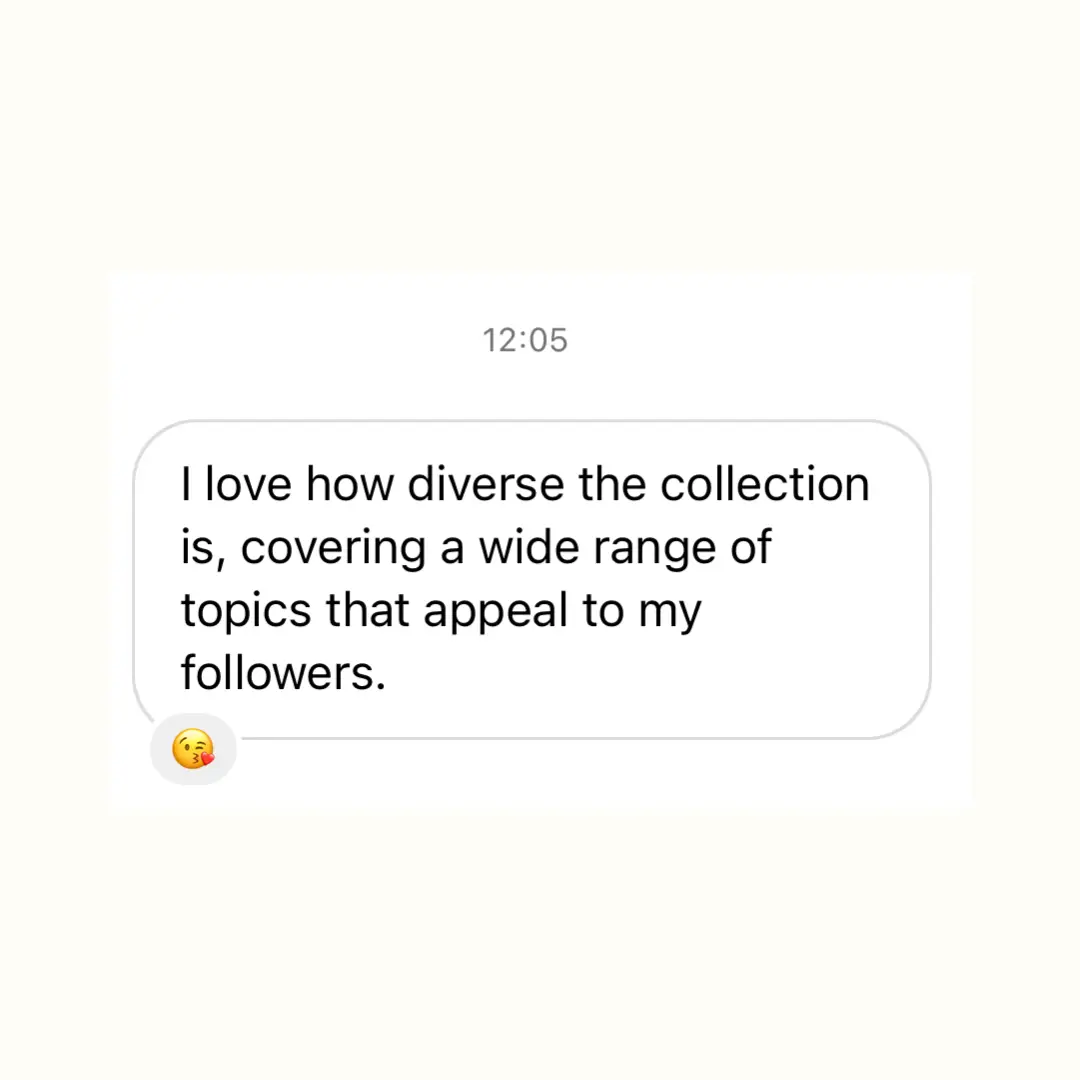This screenshot has width=1080, height=1080.
Task: Click the word "topics" in message
Action: 246,612
